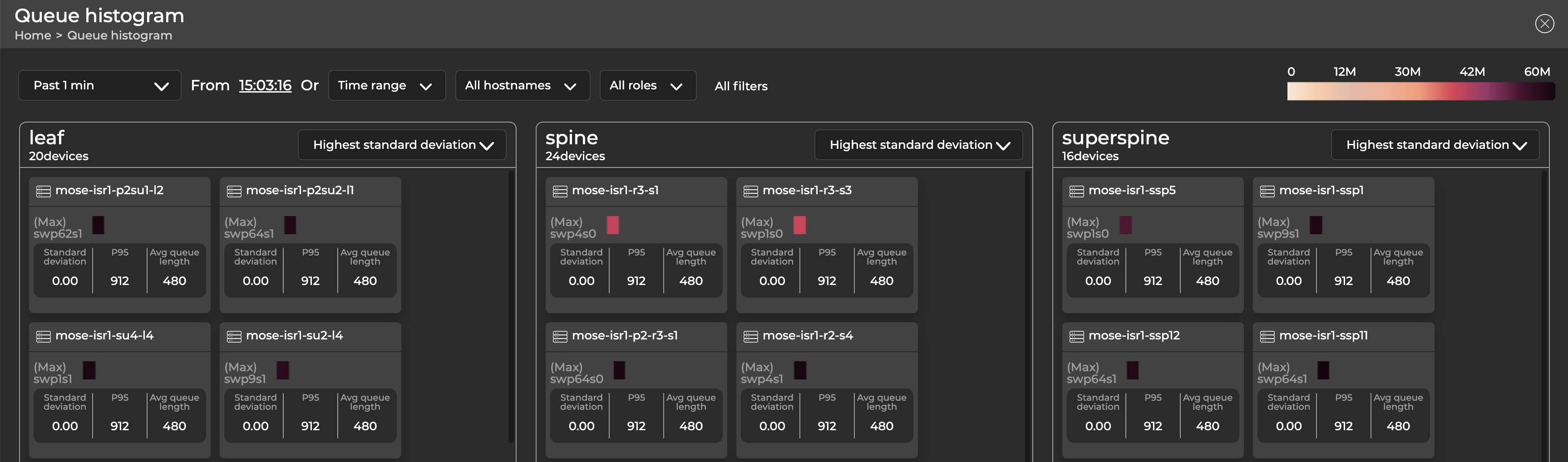The width and height of the screenshot is (1568, 462).
Task: Select the device icon for mose-isr1-su2-l4
Action: coord(234,335)
